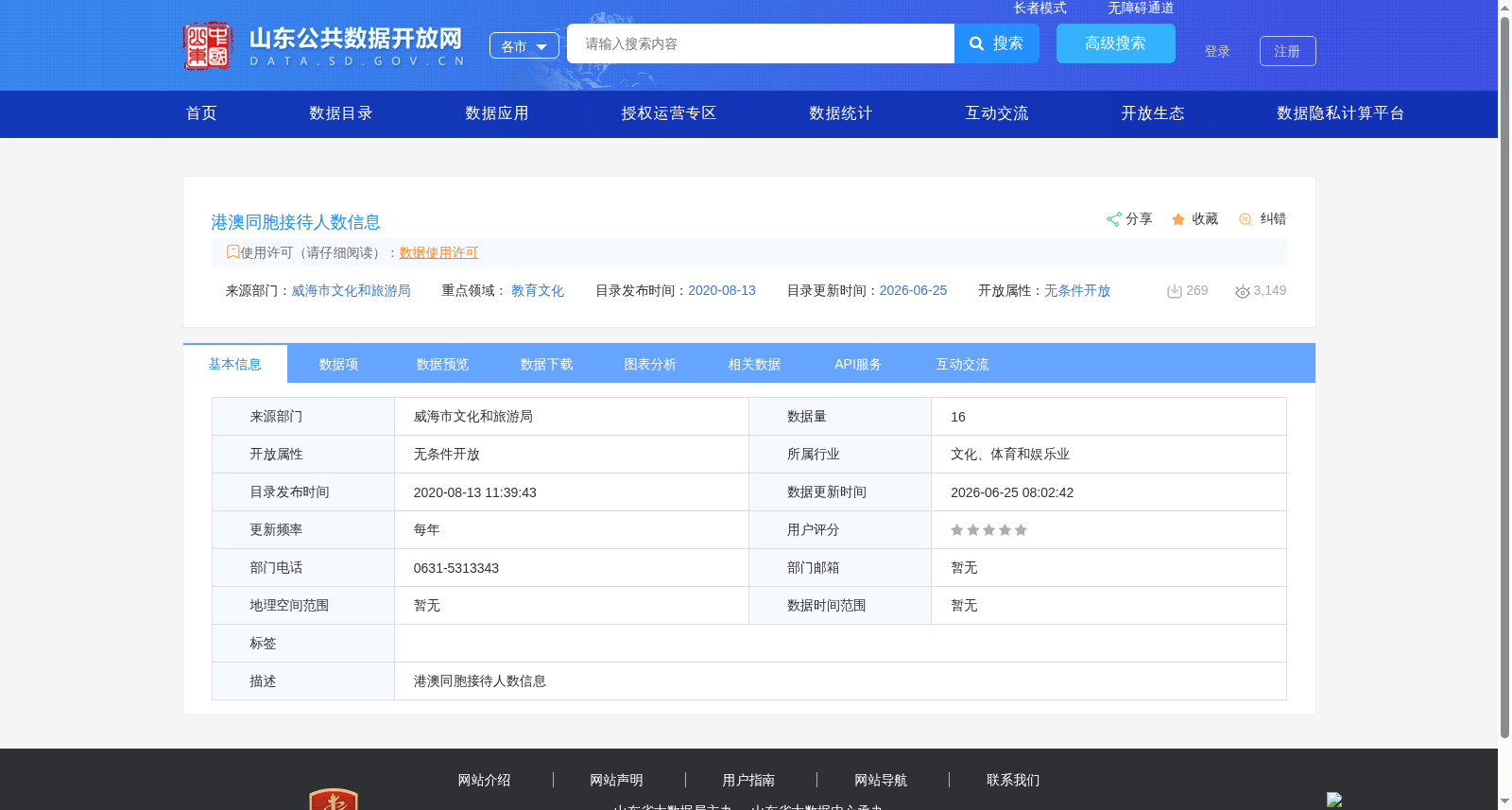Open 网站介绍 in the footer

[x=484, y=780]
